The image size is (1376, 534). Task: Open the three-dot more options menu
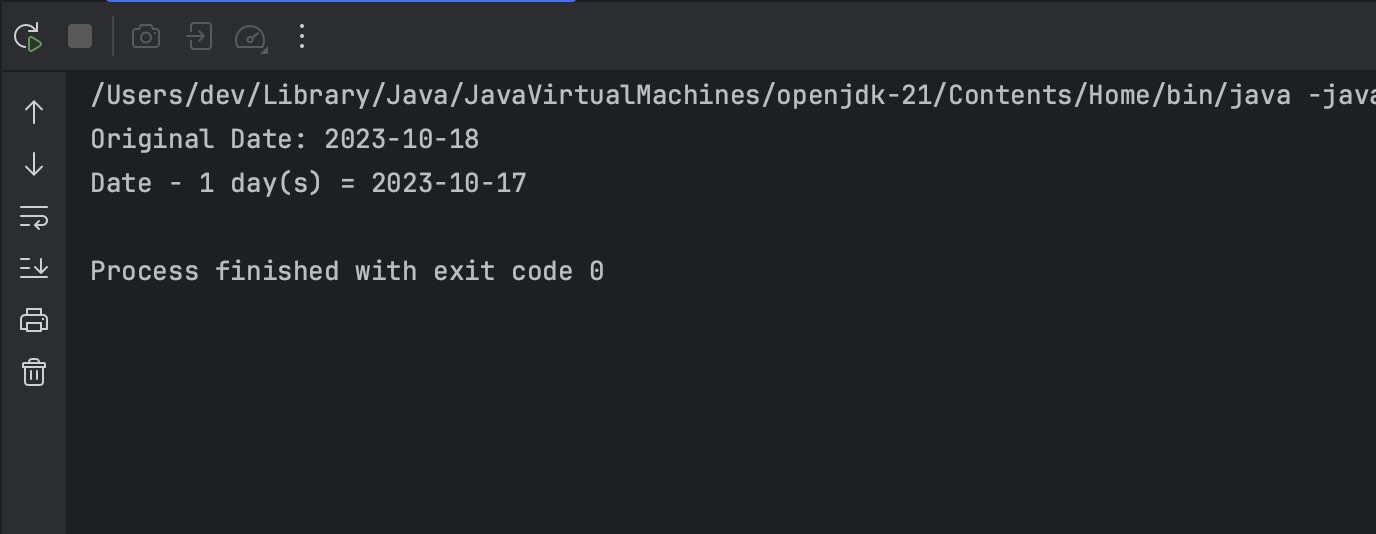pos(302,38)
